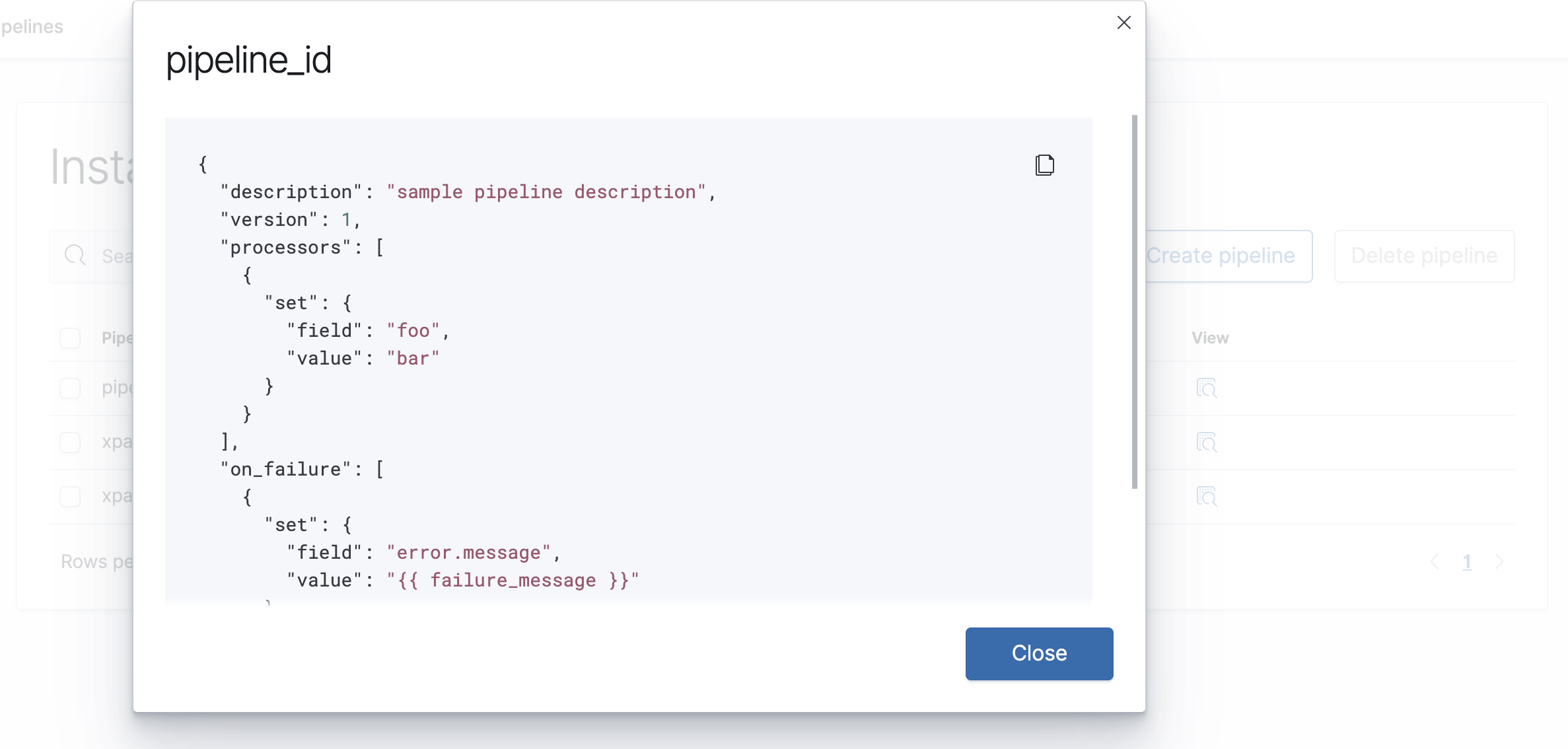The height and width of the screenshot is (749, 1568).
Task: Go to next page using right chevron
Action: point(1499,562)
